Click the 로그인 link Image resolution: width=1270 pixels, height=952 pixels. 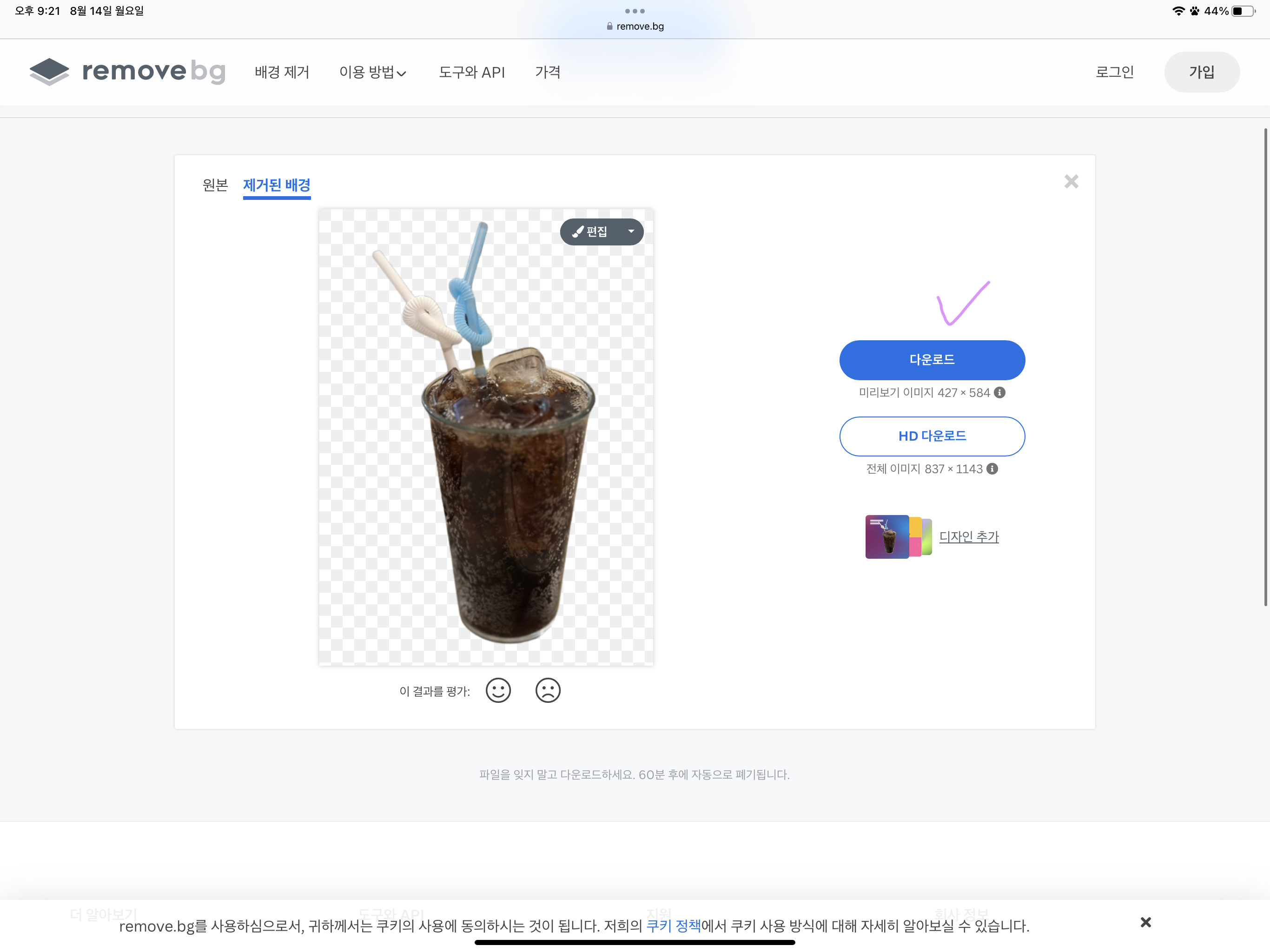click(x=1114, y=73)
